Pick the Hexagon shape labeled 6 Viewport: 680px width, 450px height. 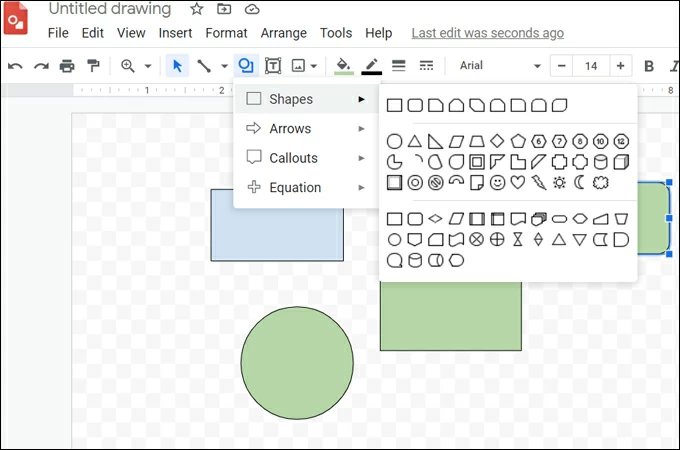[x=539, y=141]
